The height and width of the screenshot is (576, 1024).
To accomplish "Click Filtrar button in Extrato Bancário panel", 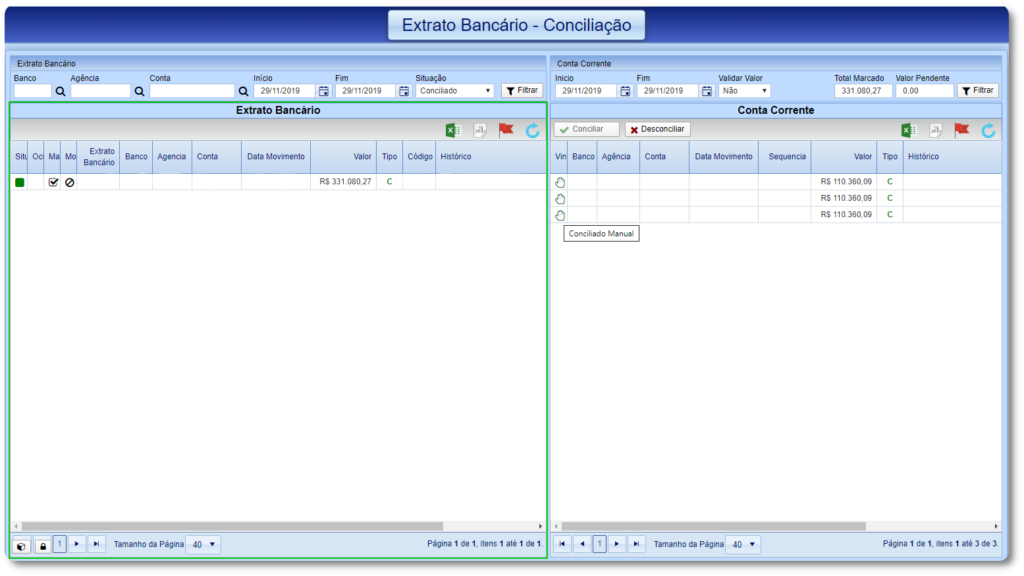I will [x=521, y=91].
